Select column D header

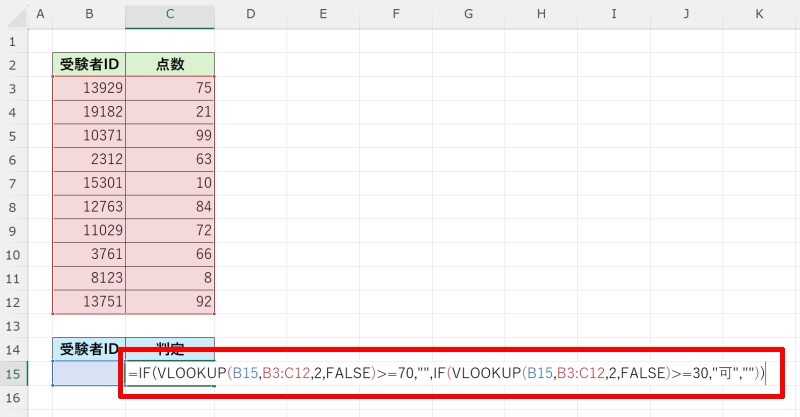pos(251,14)
